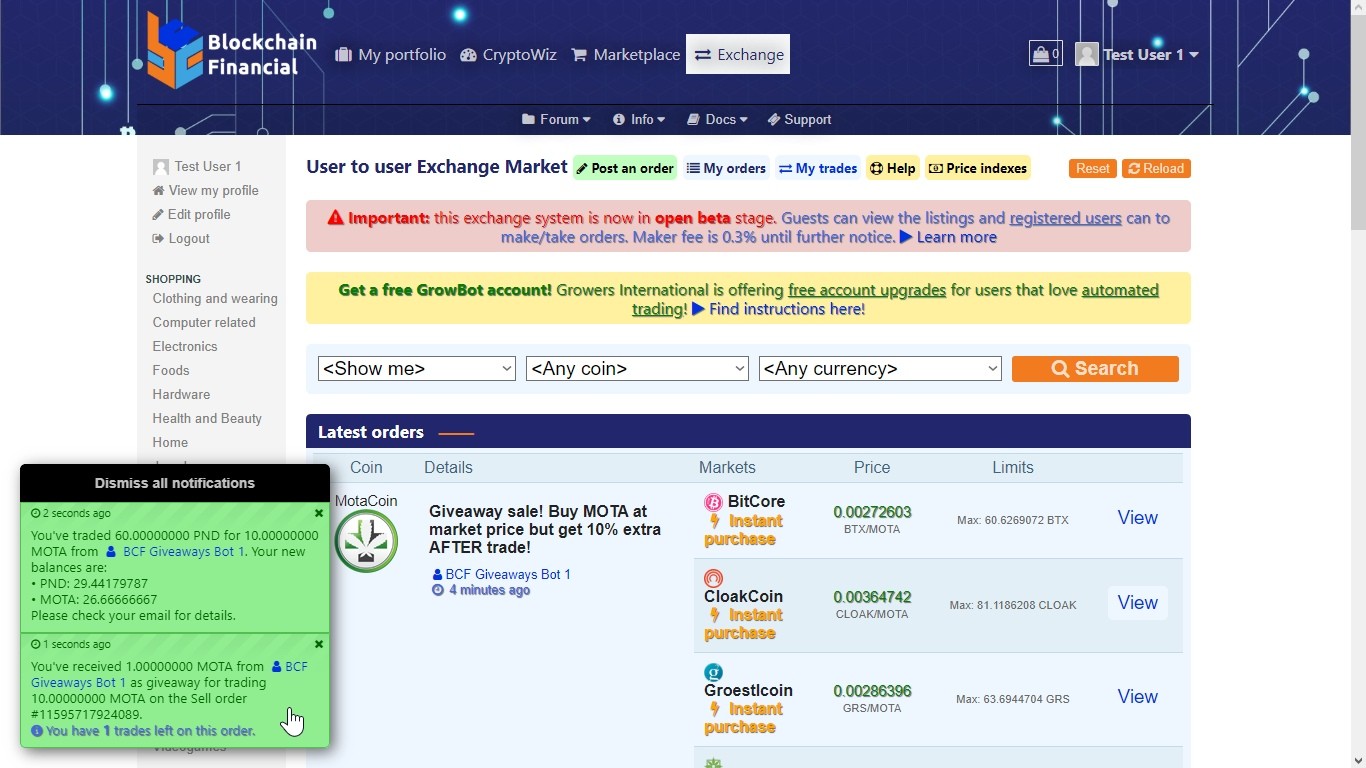Open the Any currency dropdown
This screenshot has width=1366, height=768.
point(880,369)
